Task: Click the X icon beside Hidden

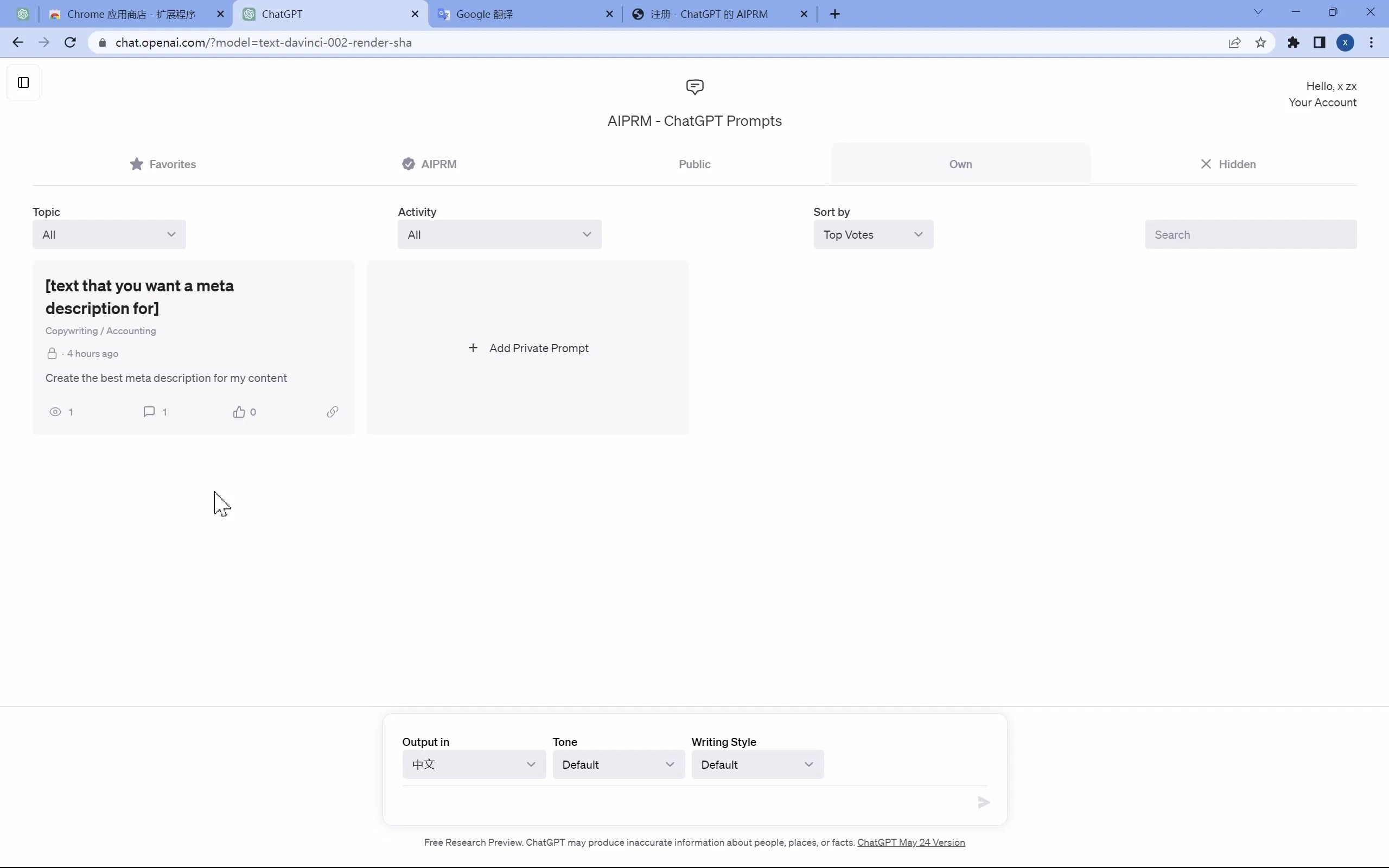Action: [1206, 164]
